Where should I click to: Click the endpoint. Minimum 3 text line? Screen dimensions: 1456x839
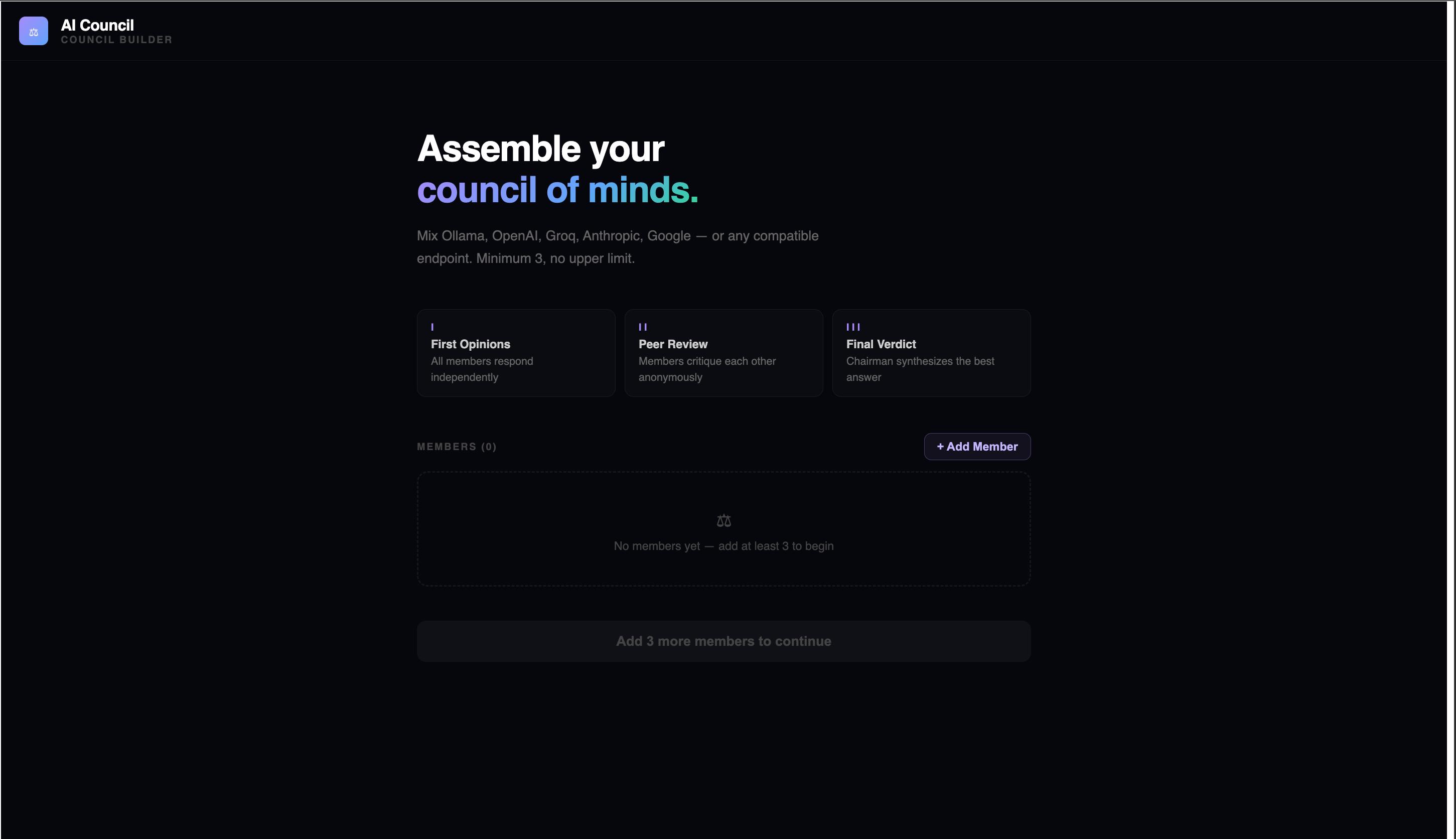tap(526, 258)
